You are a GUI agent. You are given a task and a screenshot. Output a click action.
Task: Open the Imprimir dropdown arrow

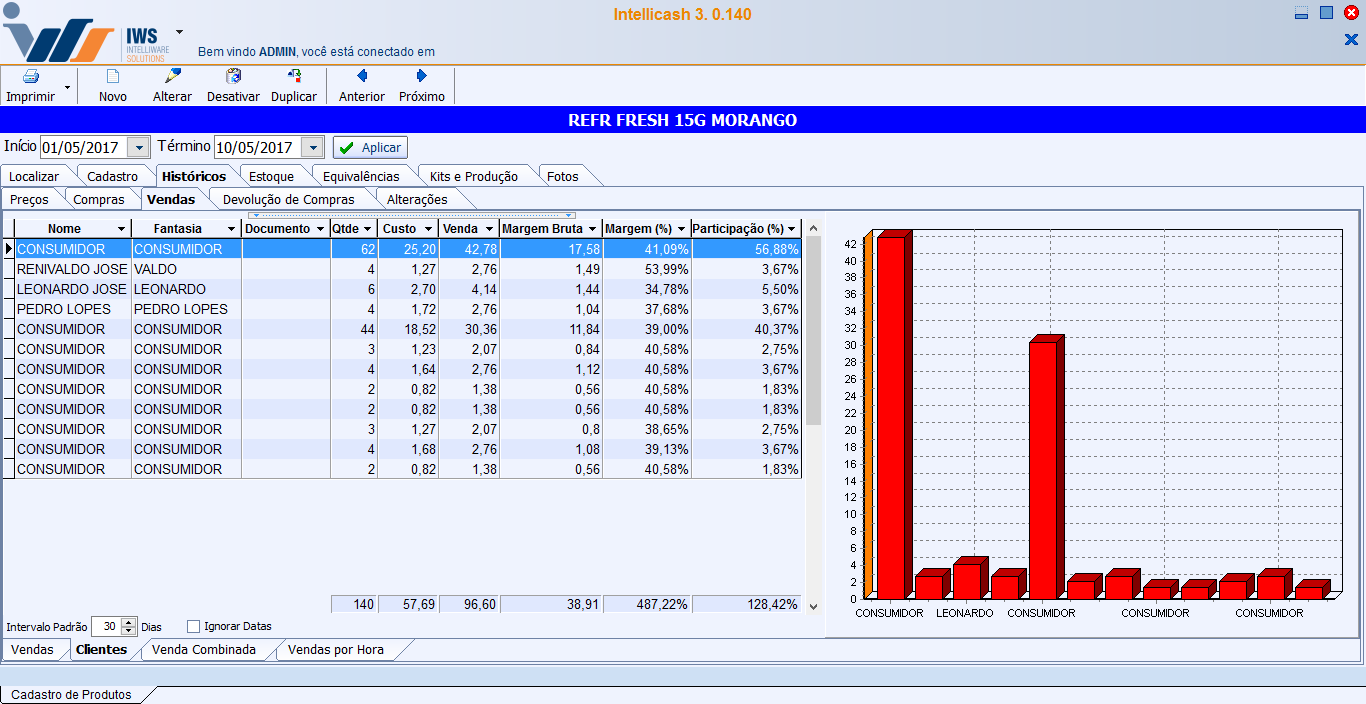(x=67, y=87)
